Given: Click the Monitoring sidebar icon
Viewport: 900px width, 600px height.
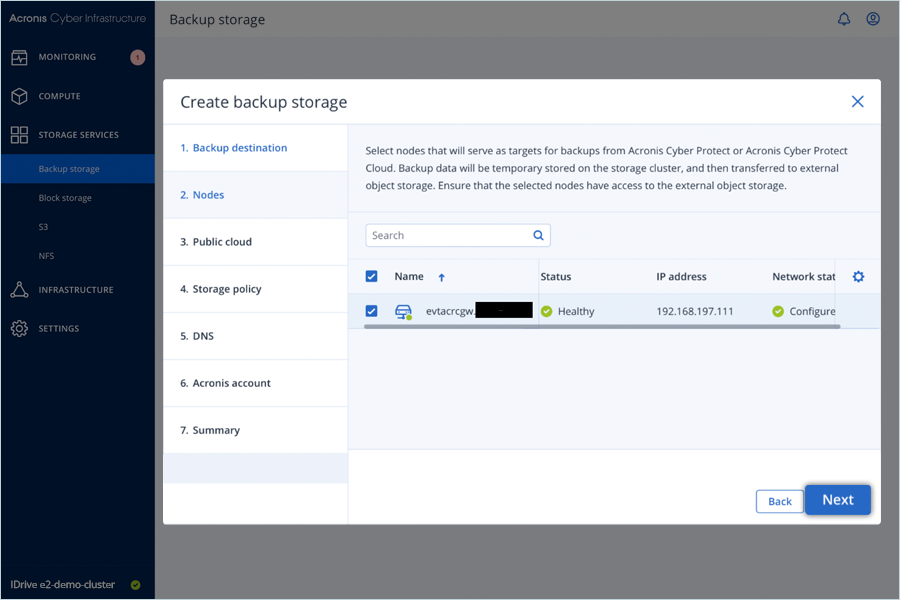Looking at the screenshot, I should coord(19,57).
